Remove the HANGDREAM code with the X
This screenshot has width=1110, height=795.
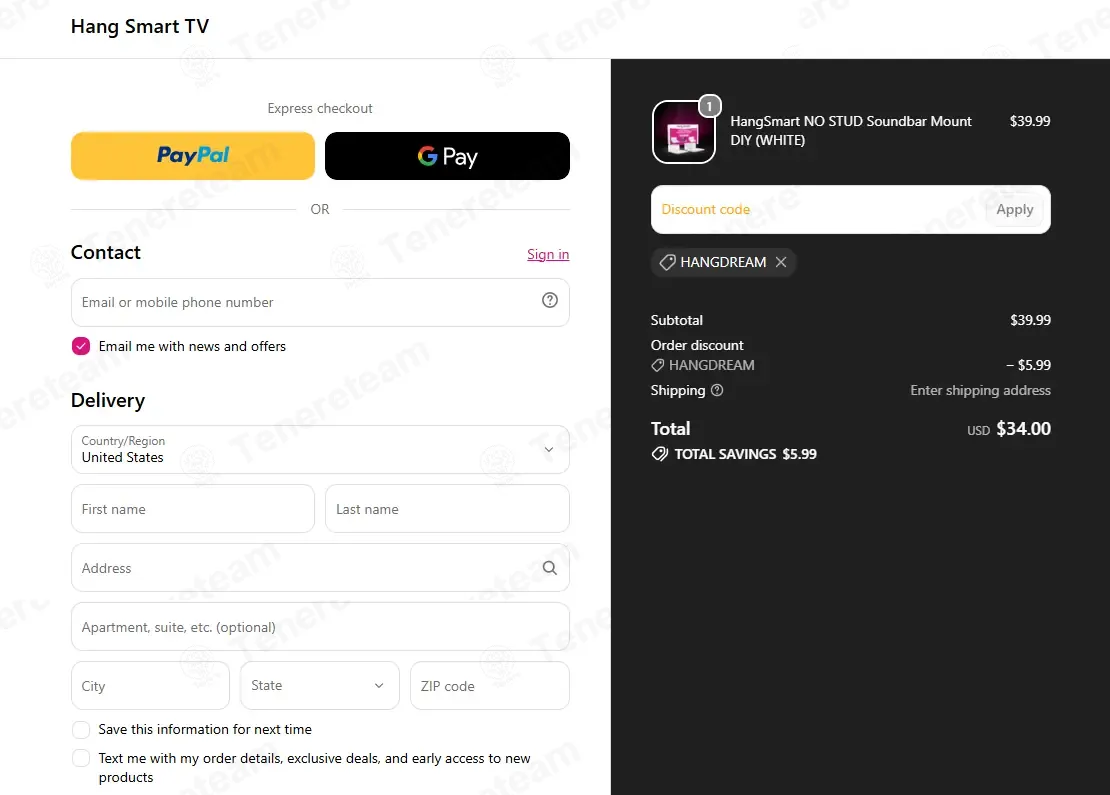(x=781, y=262)
